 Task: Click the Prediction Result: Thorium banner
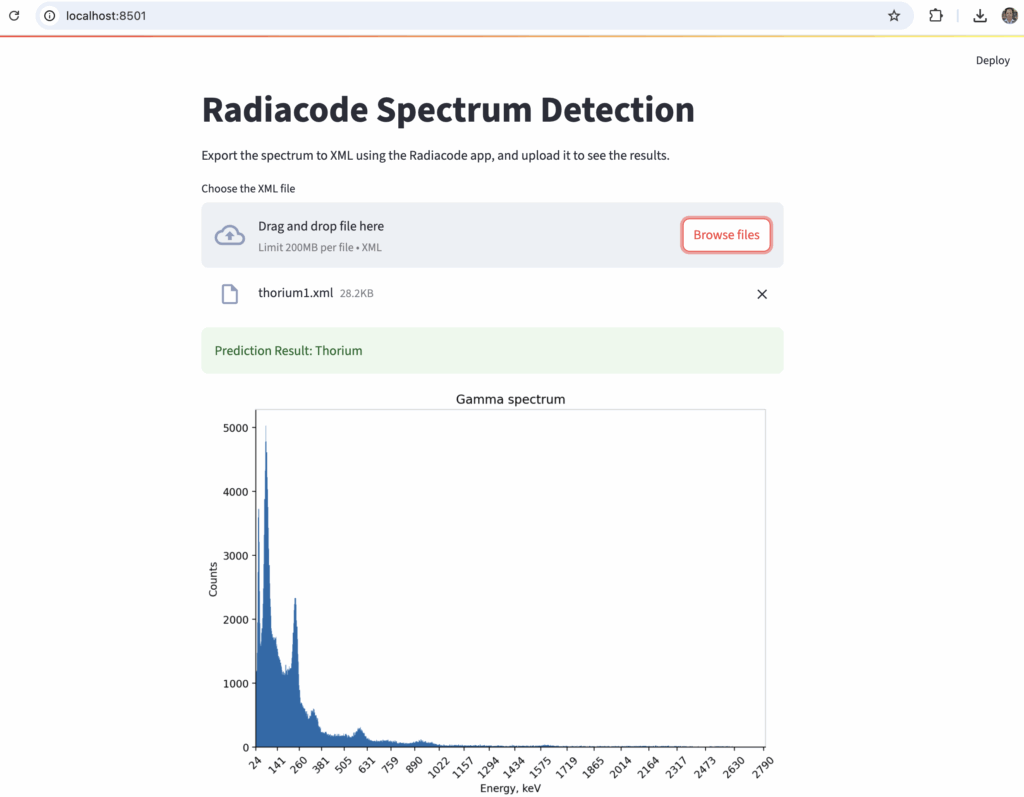[492, 351]
